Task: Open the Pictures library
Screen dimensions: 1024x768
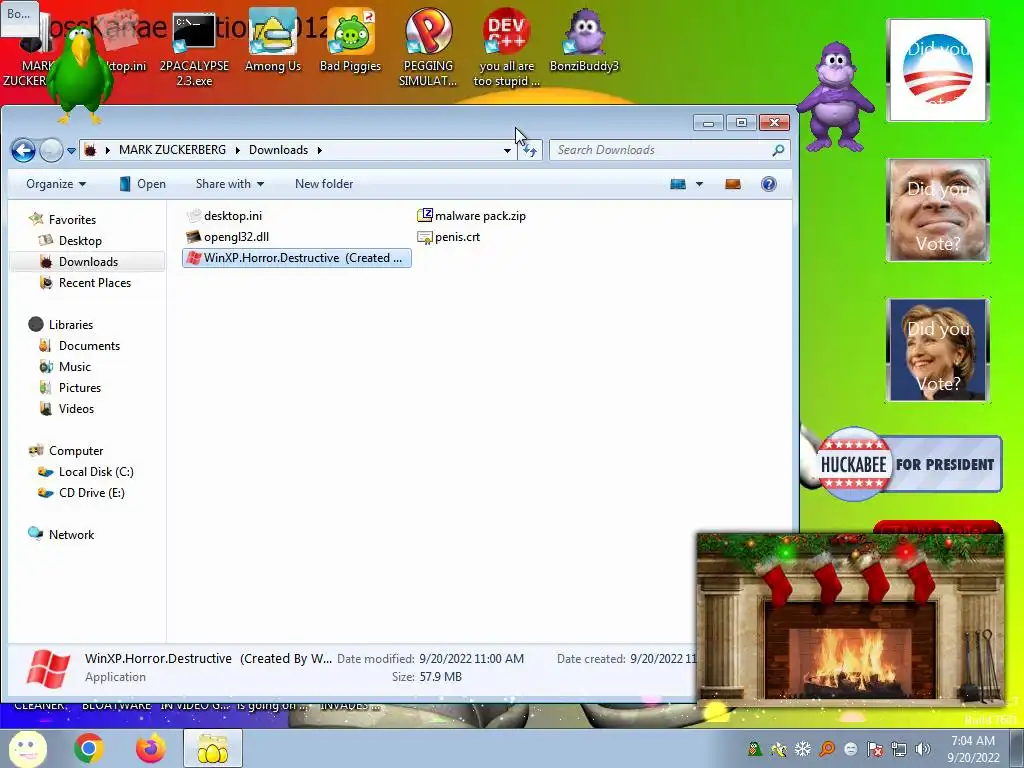Action: point(80,388)
